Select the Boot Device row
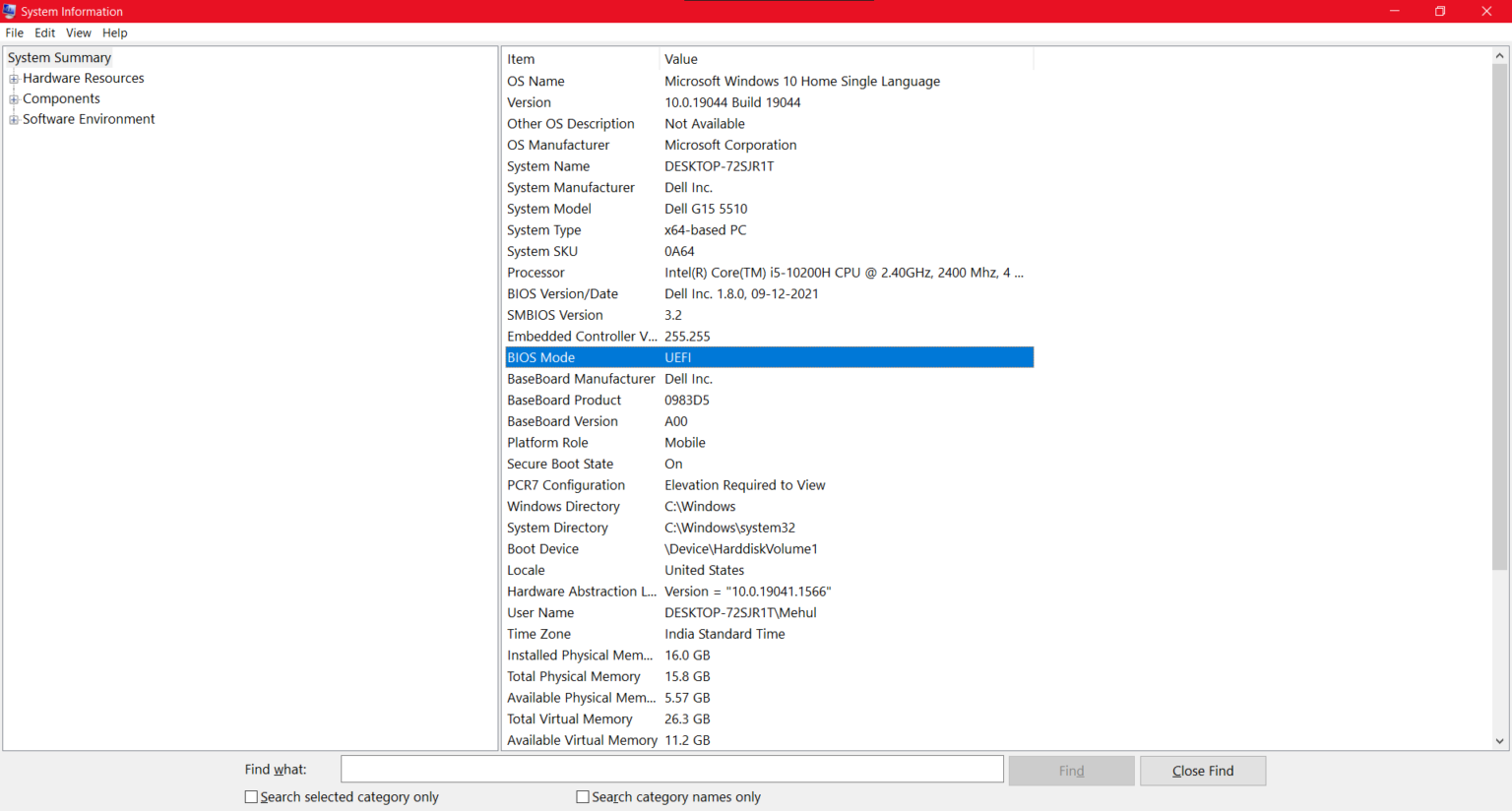 (x=770, y=549)
